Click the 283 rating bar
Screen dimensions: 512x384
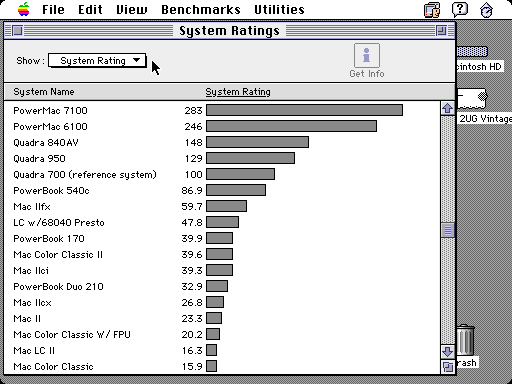click(304, 110)
